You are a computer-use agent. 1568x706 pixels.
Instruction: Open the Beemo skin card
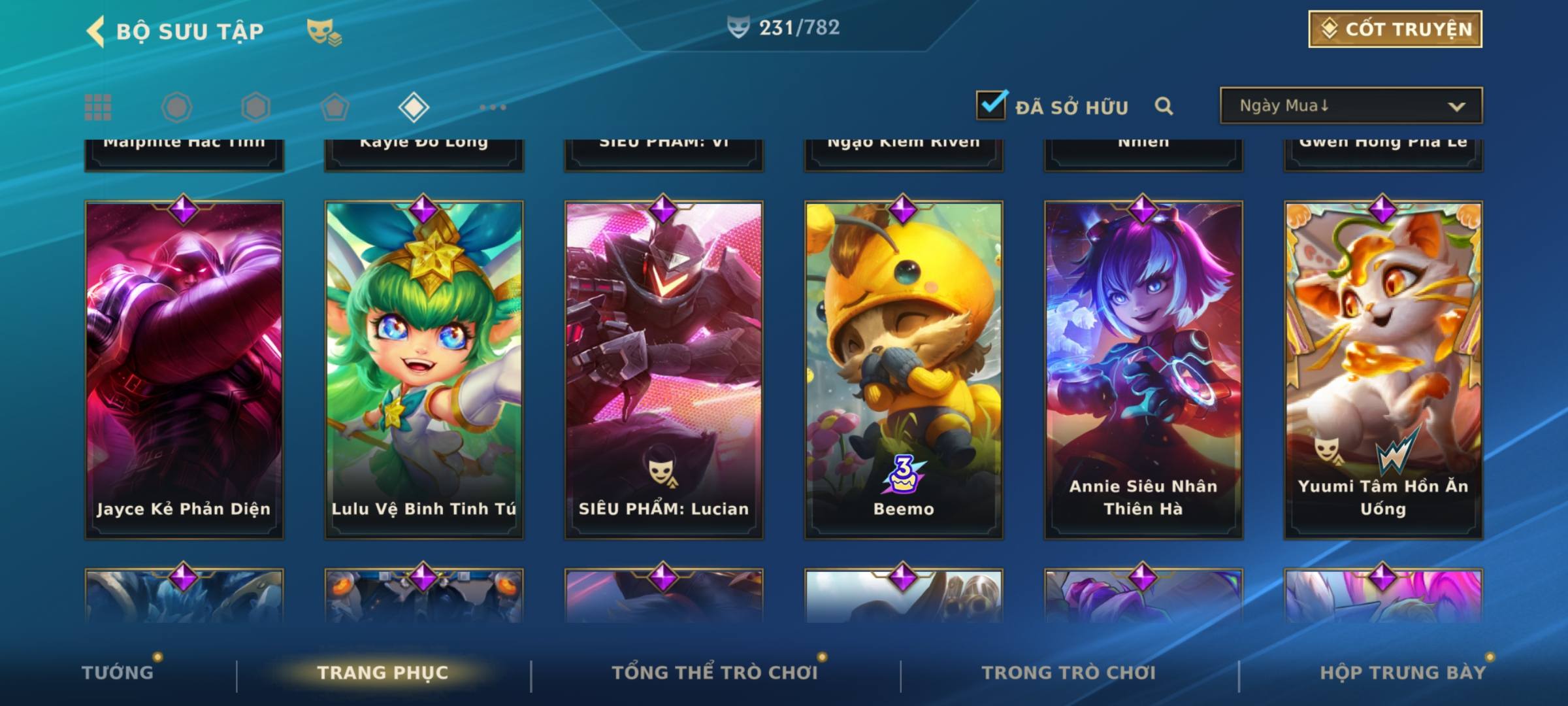(904, 369)
